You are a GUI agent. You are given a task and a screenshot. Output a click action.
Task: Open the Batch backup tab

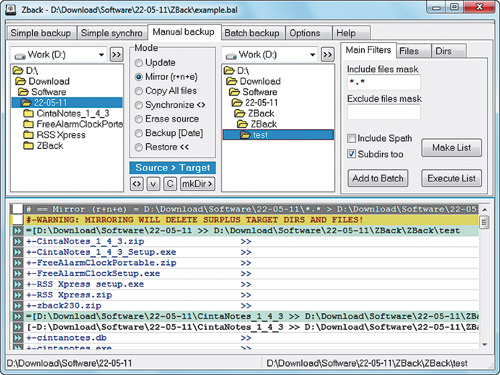[x=252, y=33]
